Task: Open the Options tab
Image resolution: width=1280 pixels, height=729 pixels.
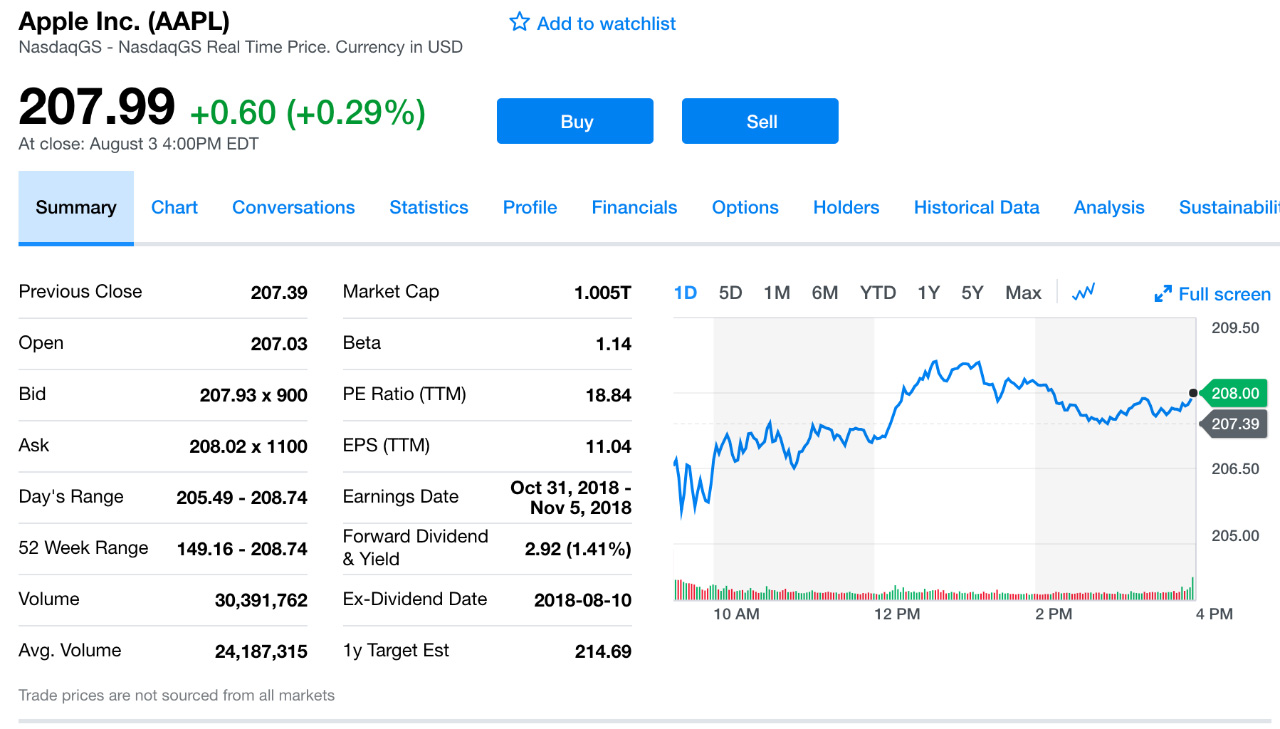Action: coord(745,208)
